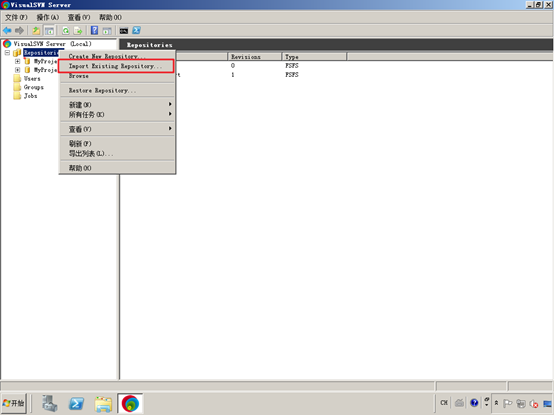The height and width of the screenshot is (415, 554).
Task: Choose 刷新(F) in the context menu
Action: 117,143
